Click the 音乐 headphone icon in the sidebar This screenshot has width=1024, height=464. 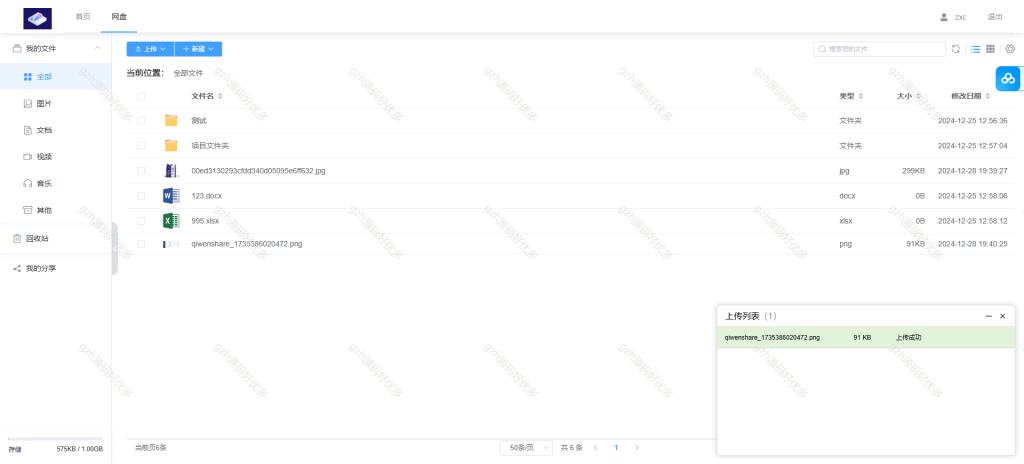[27, 184]
